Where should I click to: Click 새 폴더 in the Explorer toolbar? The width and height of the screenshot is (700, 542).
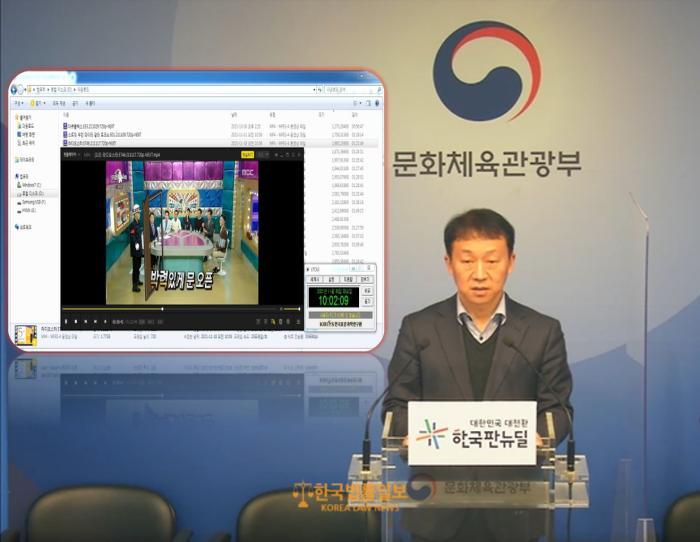tap(90, 103)
